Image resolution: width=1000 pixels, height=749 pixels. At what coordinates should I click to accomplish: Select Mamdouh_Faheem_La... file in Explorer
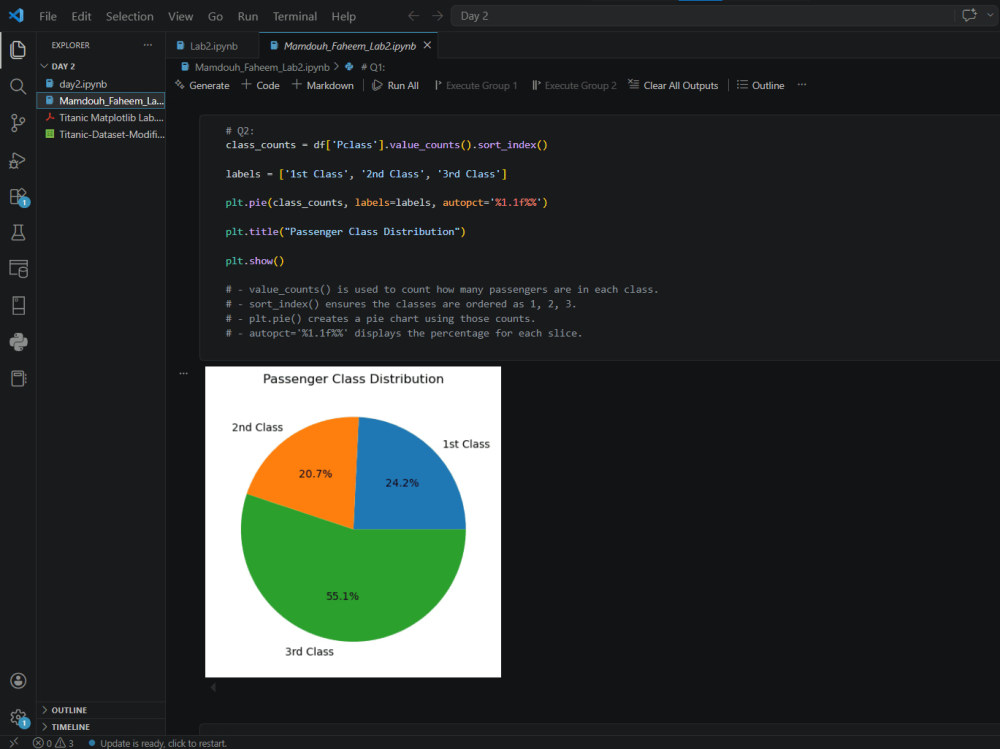101,101
